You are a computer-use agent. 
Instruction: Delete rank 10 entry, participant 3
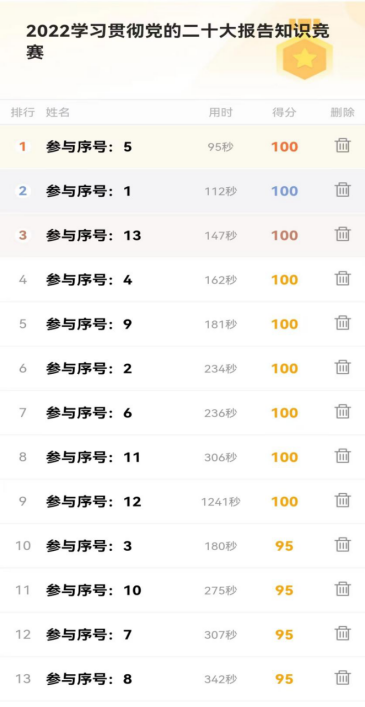(342, 545)
